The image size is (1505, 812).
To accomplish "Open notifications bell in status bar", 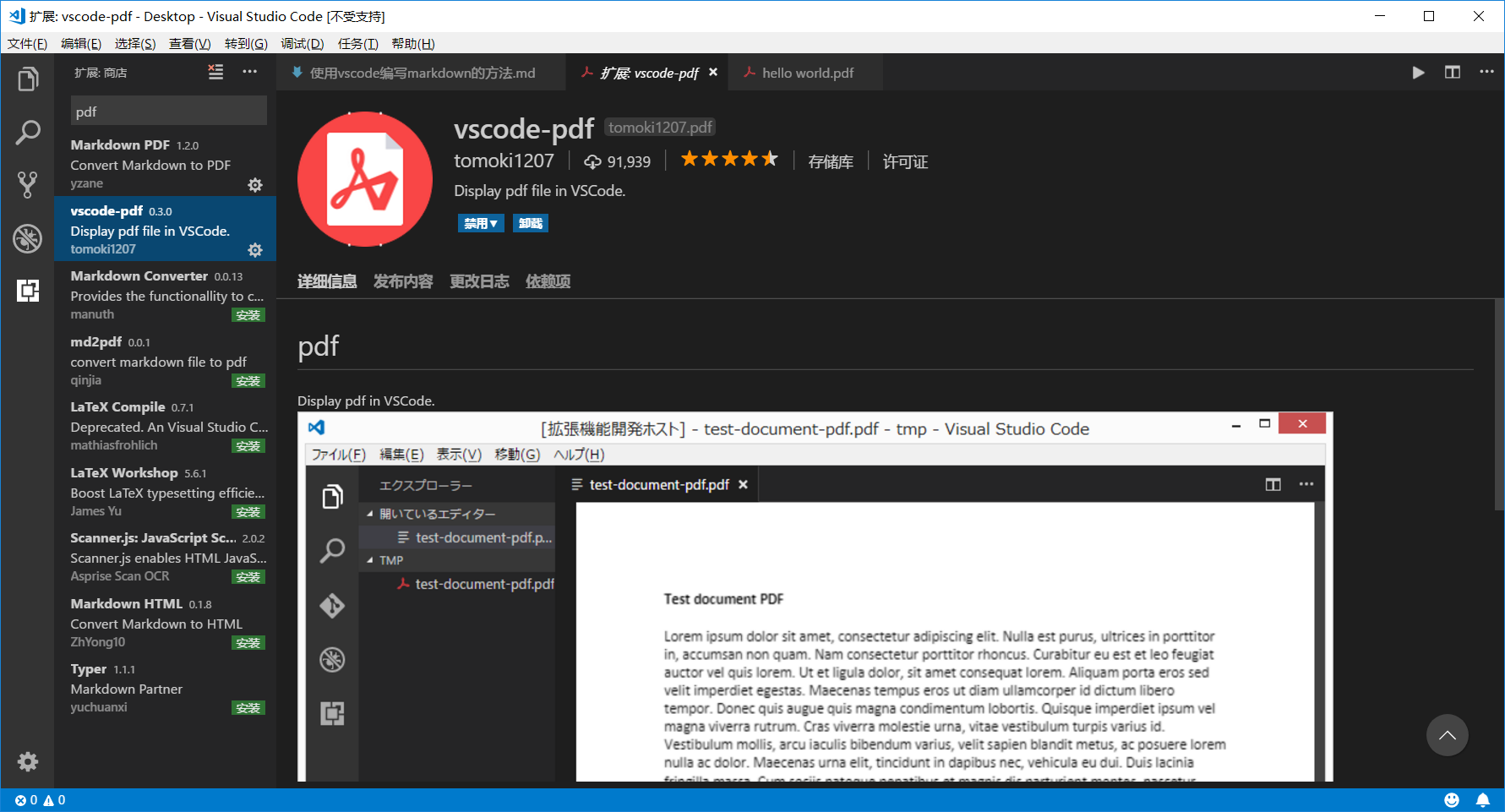I will click(1483, 800).
